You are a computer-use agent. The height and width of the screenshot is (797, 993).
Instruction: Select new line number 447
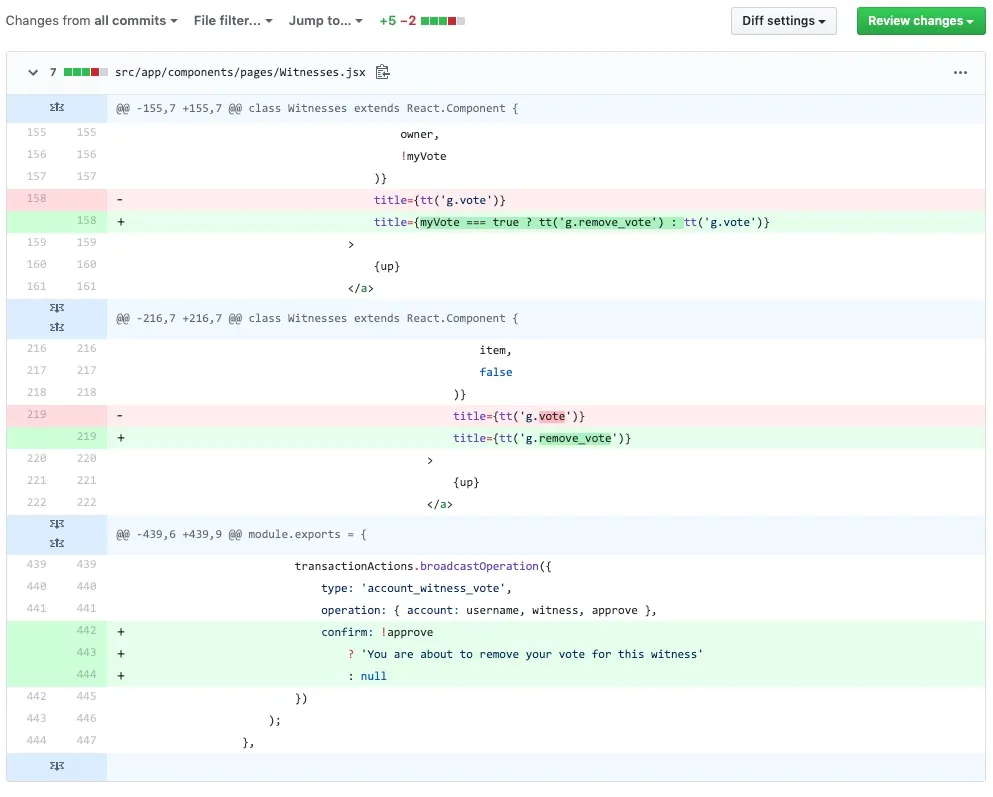(87, 740)
